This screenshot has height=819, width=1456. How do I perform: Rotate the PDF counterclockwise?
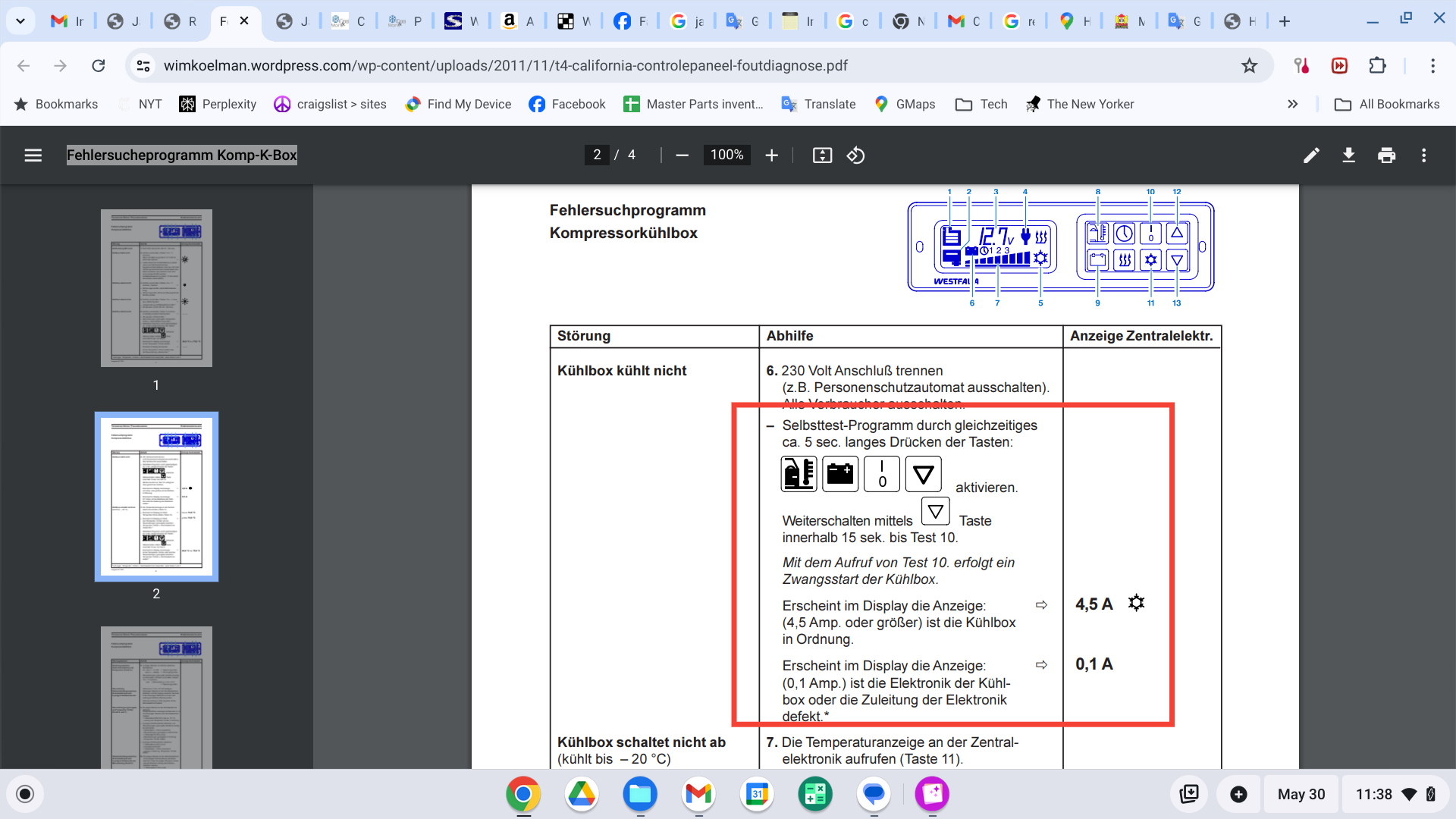pyautogui.click(x=856, y=155)
